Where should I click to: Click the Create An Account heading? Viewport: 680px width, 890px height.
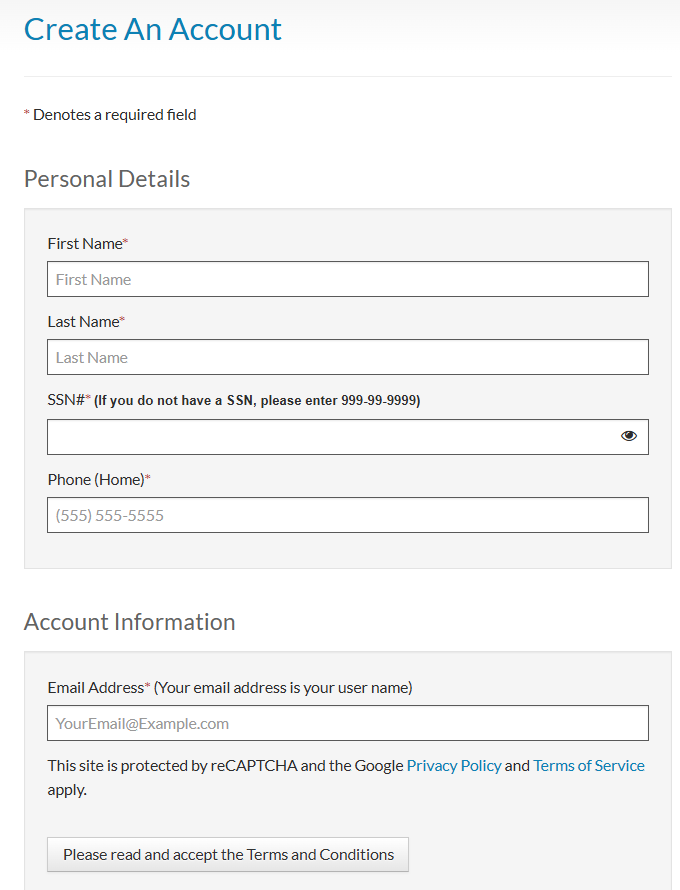click(x=153, y=30)
